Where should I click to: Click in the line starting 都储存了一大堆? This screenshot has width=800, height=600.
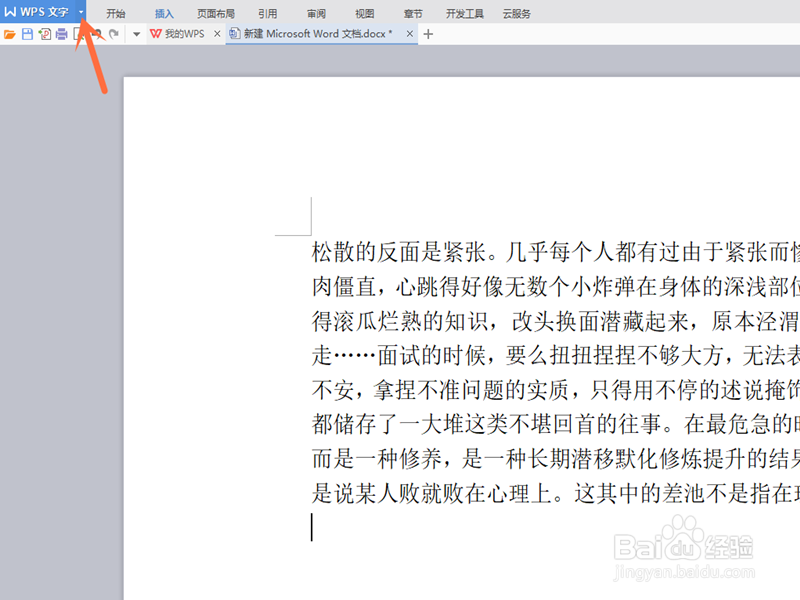pos(556,424)
